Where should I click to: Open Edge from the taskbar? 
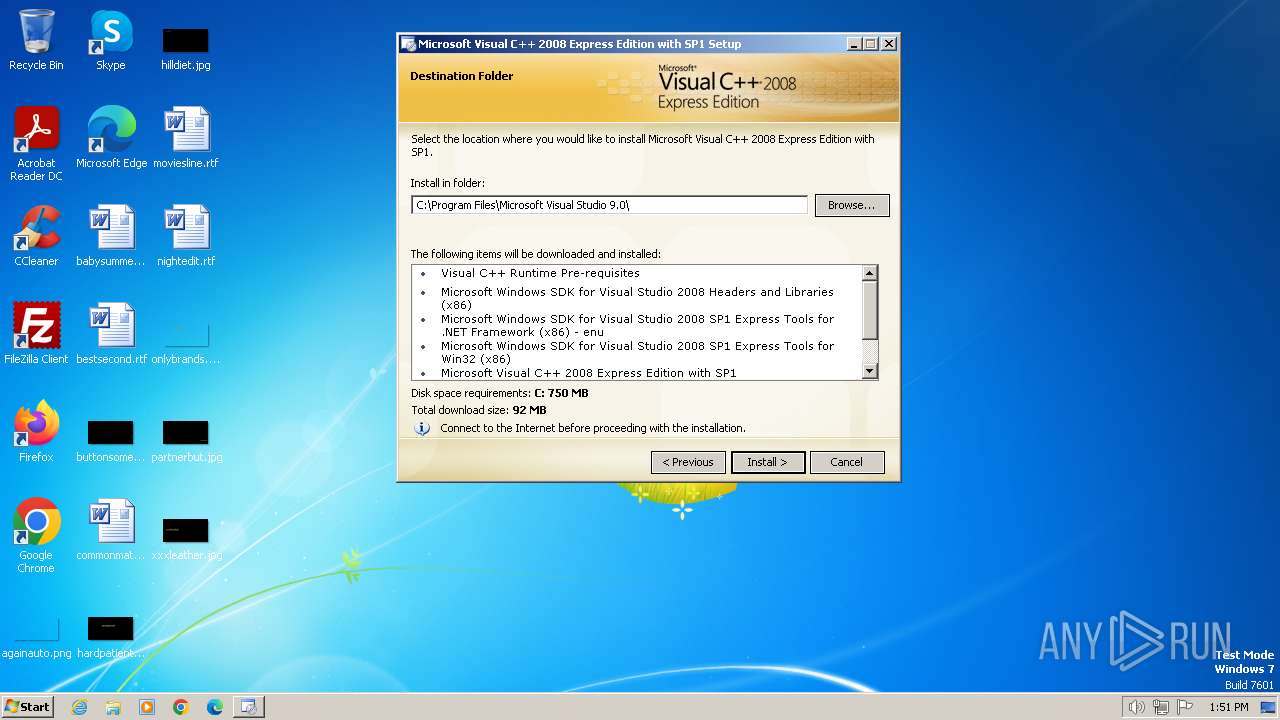215,707
